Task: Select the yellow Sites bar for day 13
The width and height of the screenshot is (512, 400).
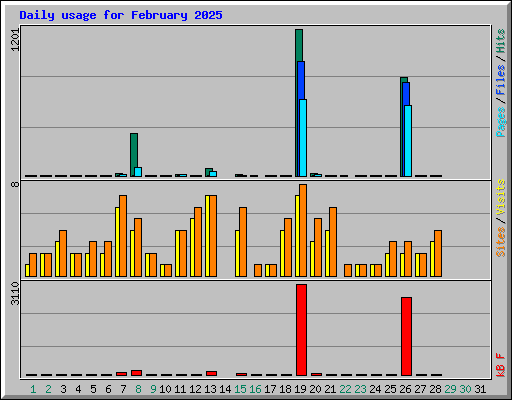Action: pos(207,236)
